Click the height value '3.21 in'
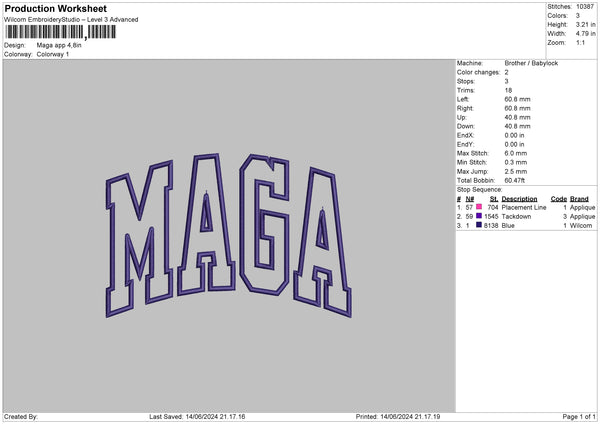The image size is (600, 424). [x=585, y=24]
